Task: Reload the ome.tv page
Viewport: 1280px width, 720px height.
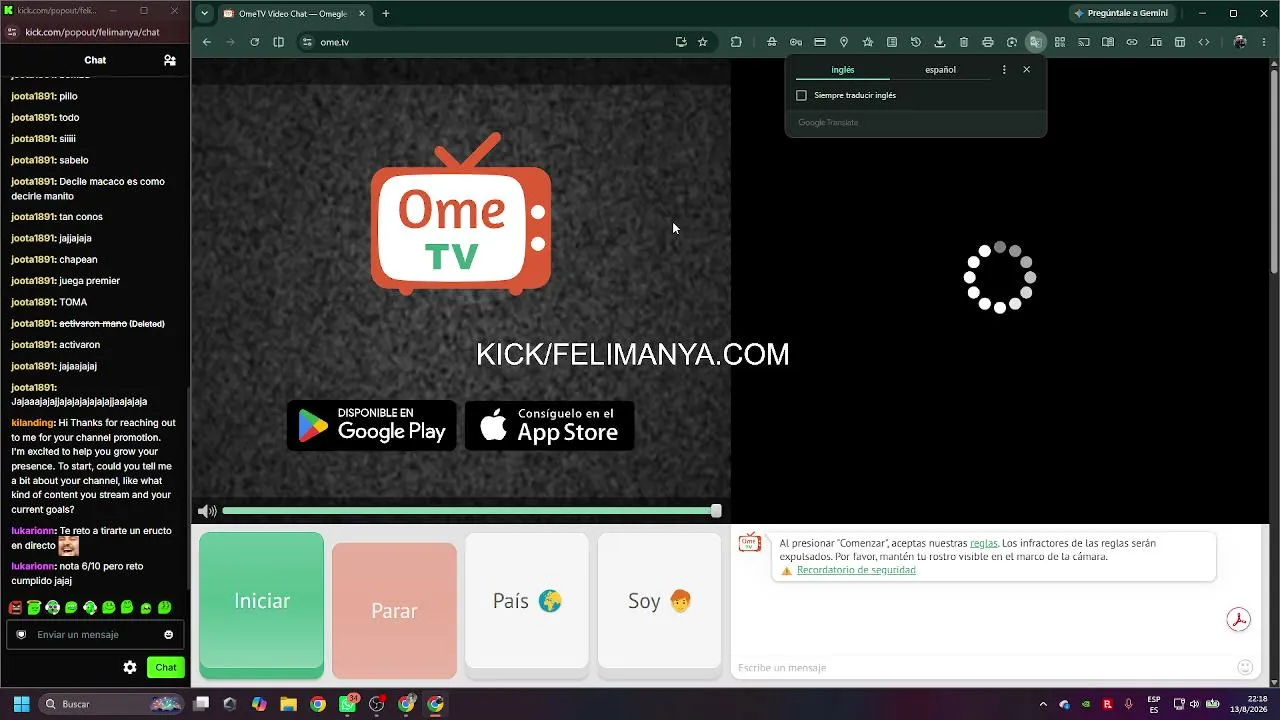Action: click(255, 42)
